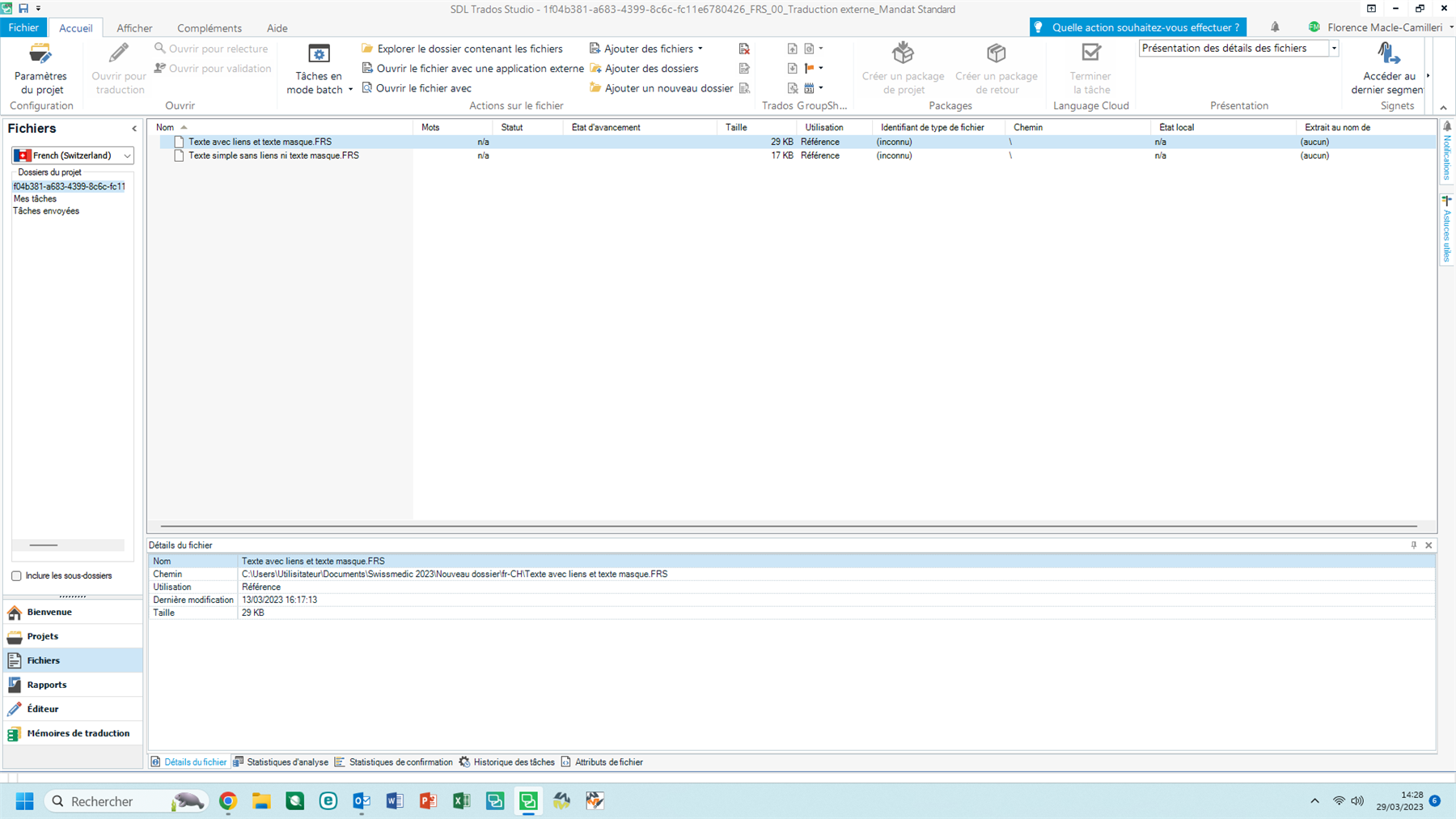This screenshot has width=1456, height=819.
Task: Expand the Ajouter des fichiers dropdown
Action: pyautogui.click(x=699, y=49)
